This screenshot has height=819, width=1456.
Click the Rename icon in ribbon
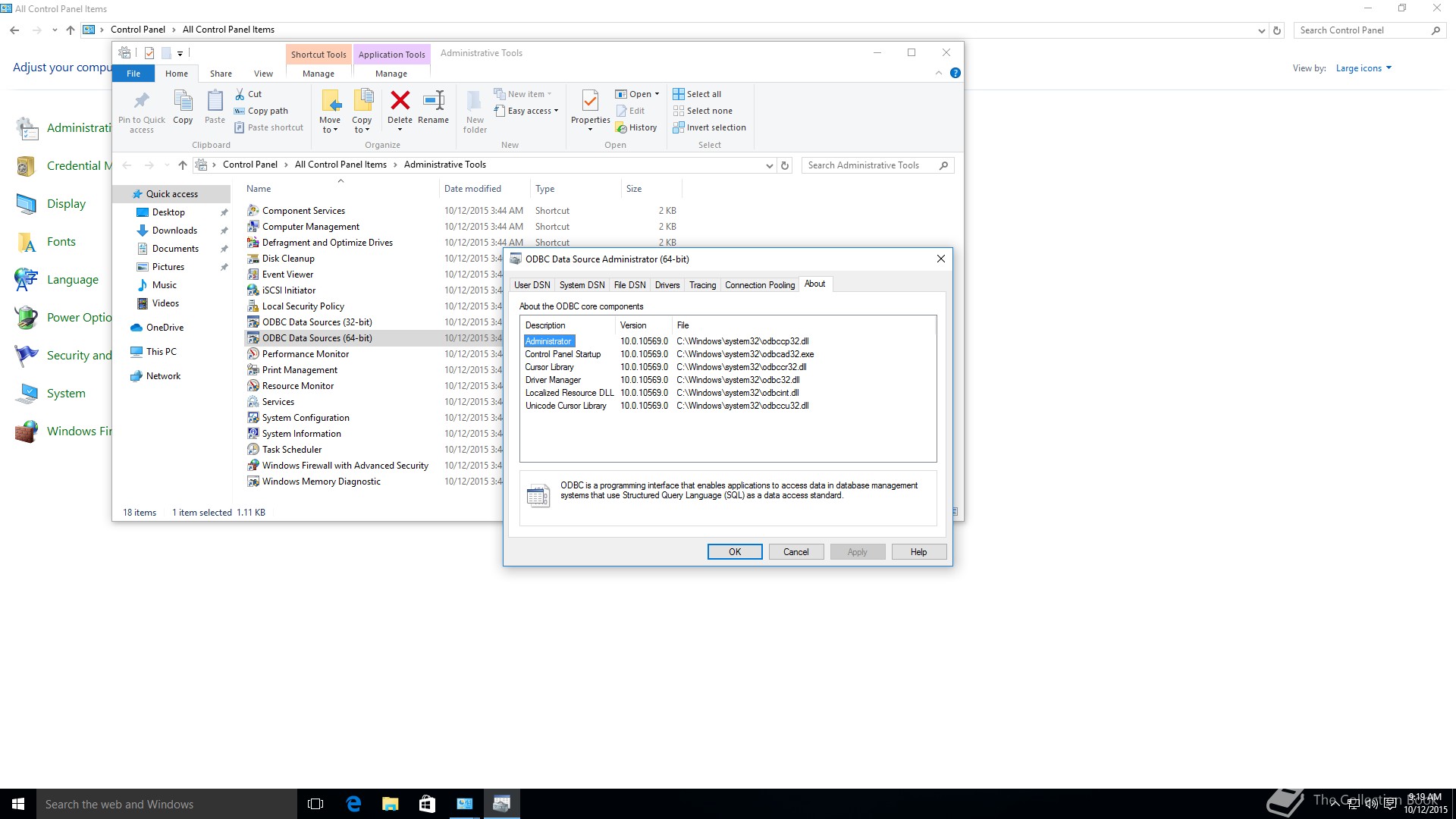[433, 101]
